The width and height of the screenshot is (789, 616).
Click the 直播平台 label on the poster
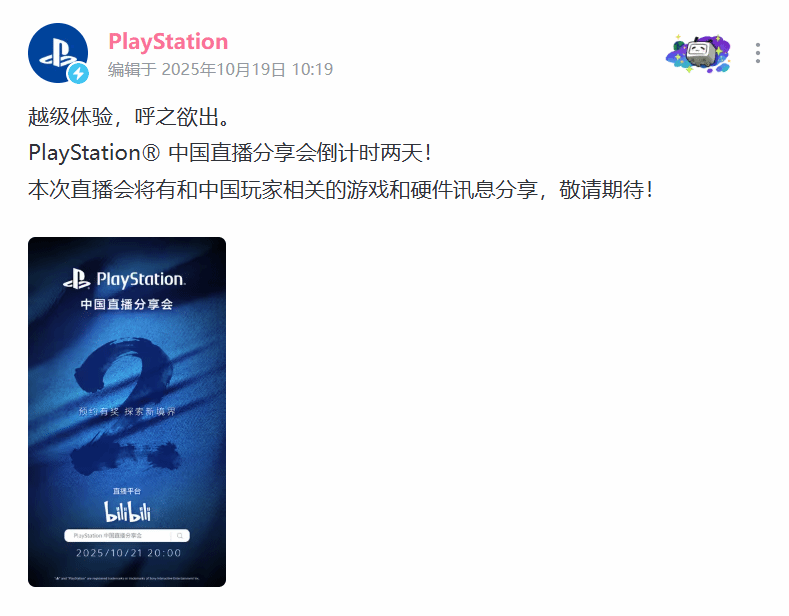point(127,491)
